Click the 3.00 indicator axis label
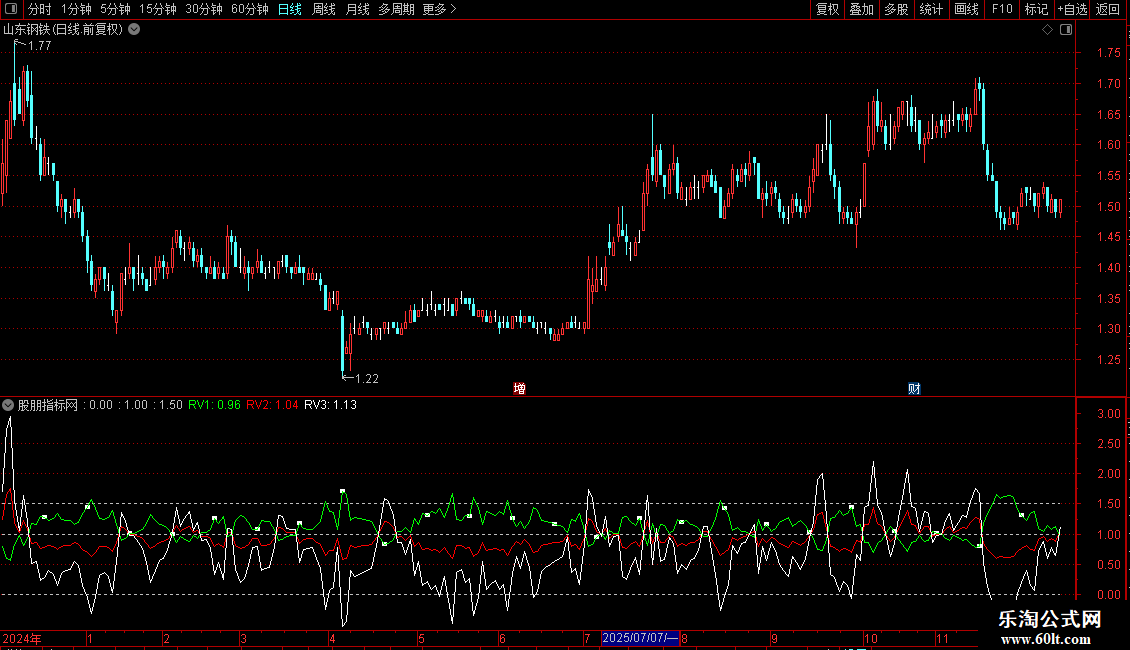The height and width of the screenshot is (650, 1130). pos(1108,414)
